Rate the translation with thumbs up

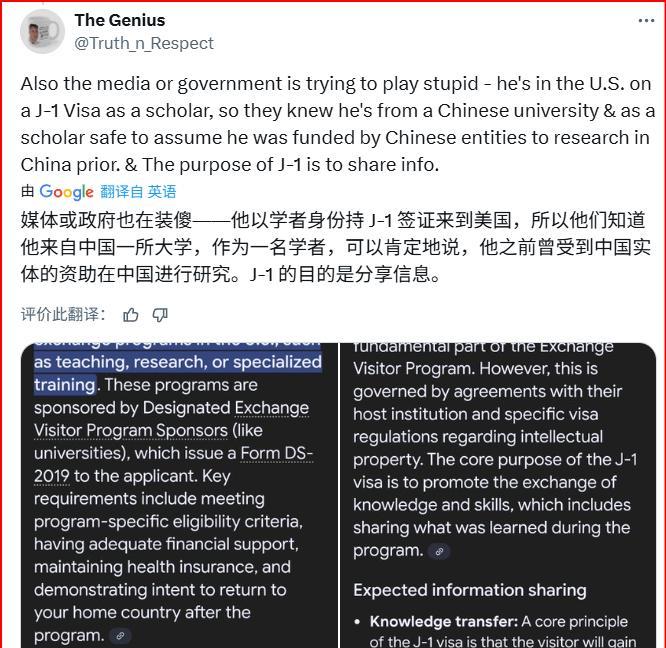131,315
